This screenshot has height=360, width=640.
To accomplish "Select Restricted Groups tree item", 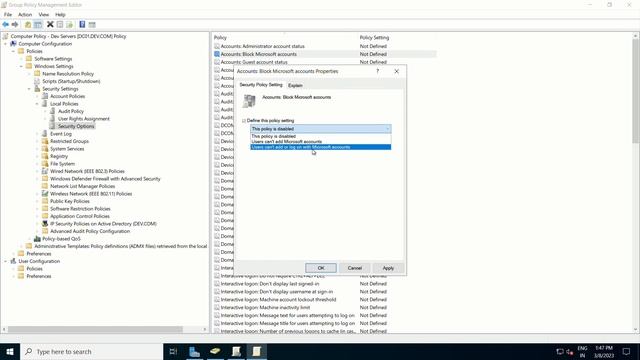I will click(69, 141).
